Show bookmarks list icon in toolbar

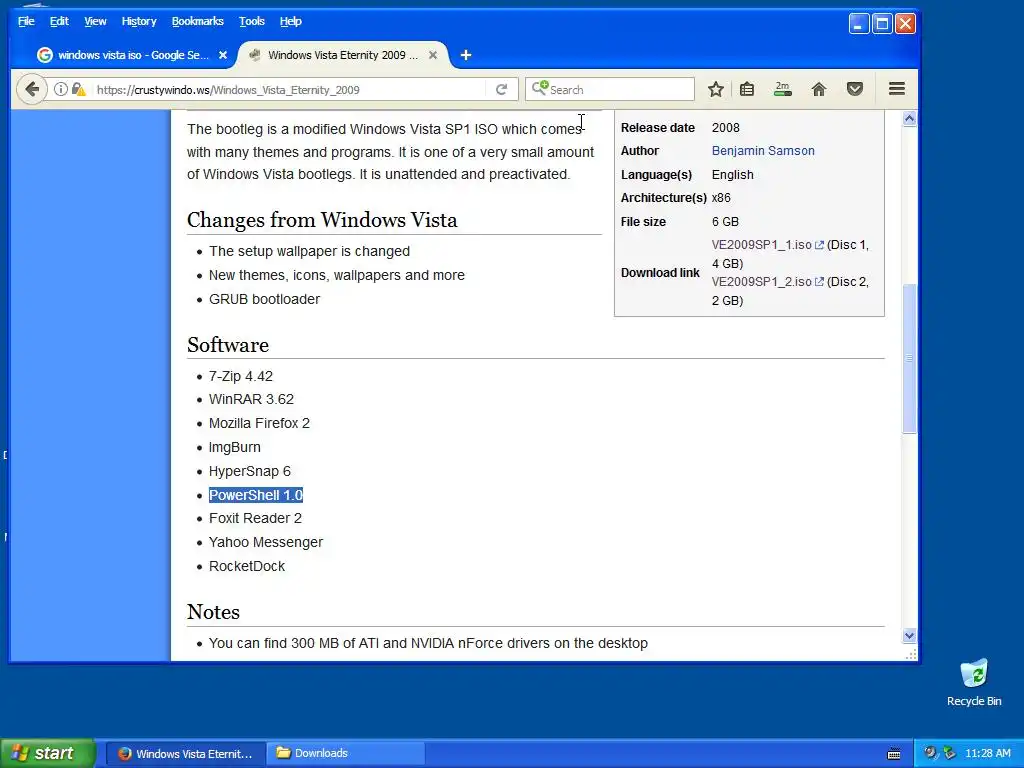747,89
